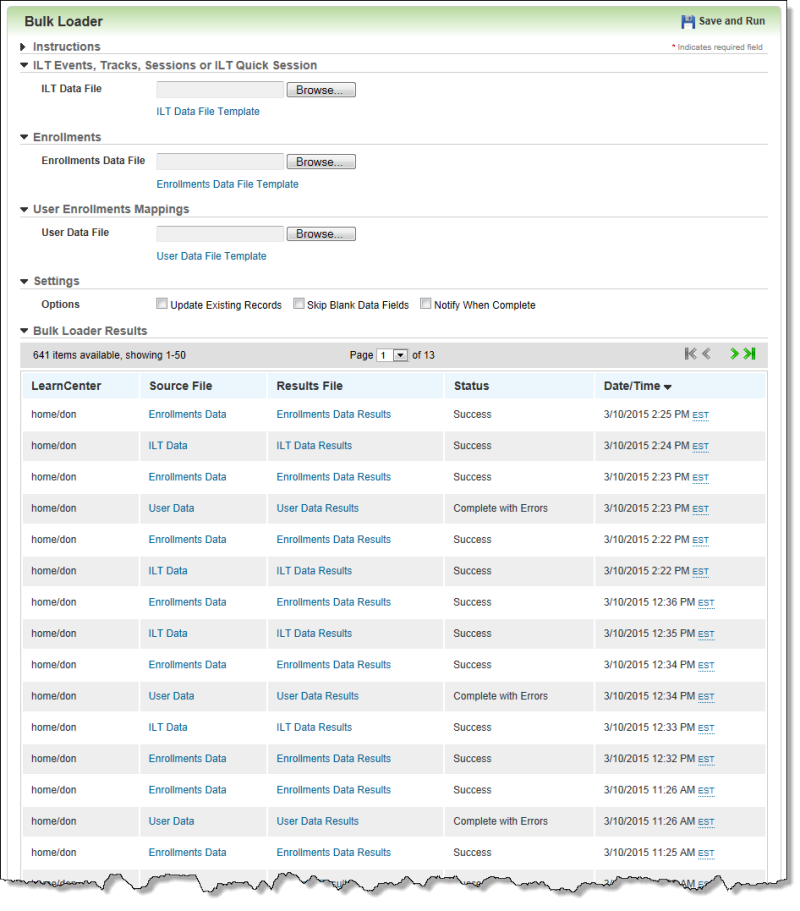Collapse the Enrollments section
This screenshot has width=800, height=911.
[x=23, y=137]
